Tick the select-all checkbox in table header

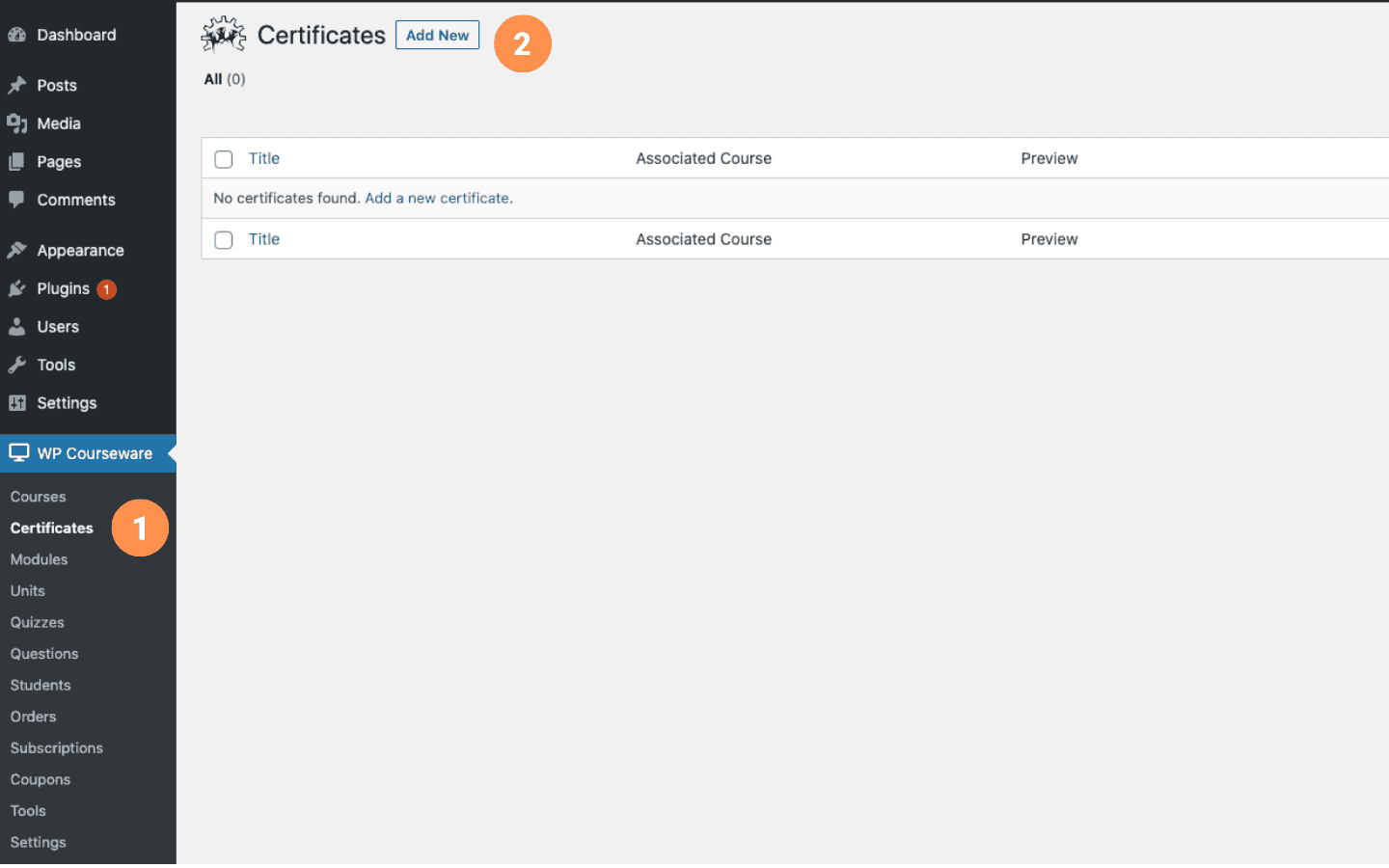[224, 159]
